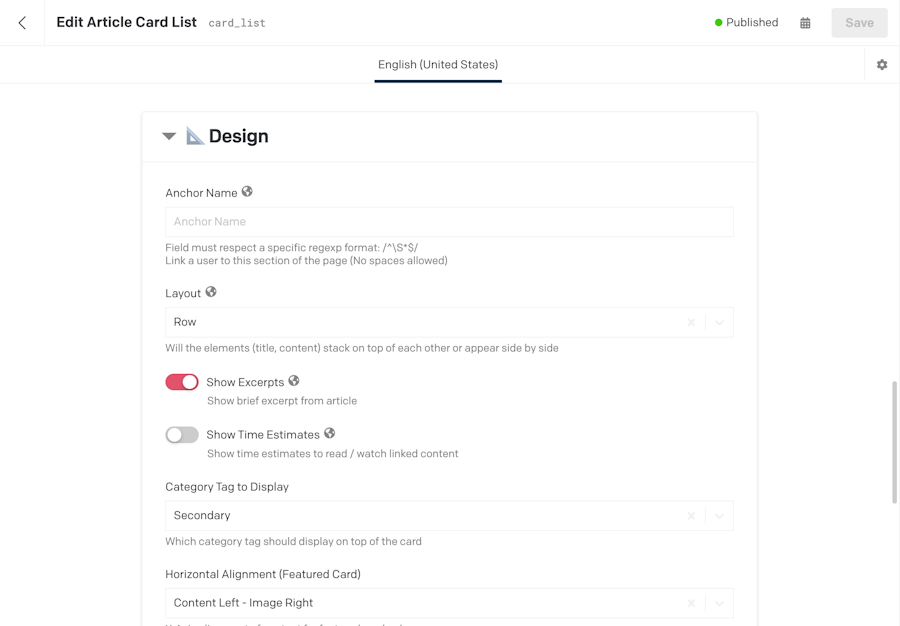Click globe icon beside Show Time Estimates

(329, 433)
